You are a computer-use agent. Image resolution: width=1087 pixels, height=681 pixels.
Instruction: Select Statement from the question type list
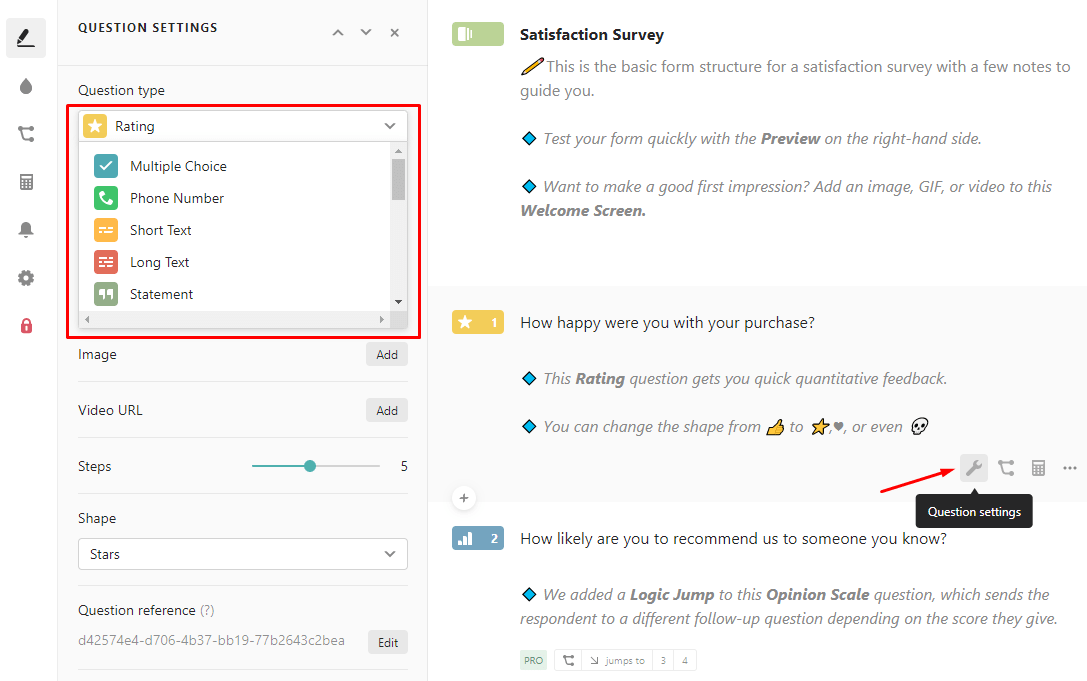161,293
